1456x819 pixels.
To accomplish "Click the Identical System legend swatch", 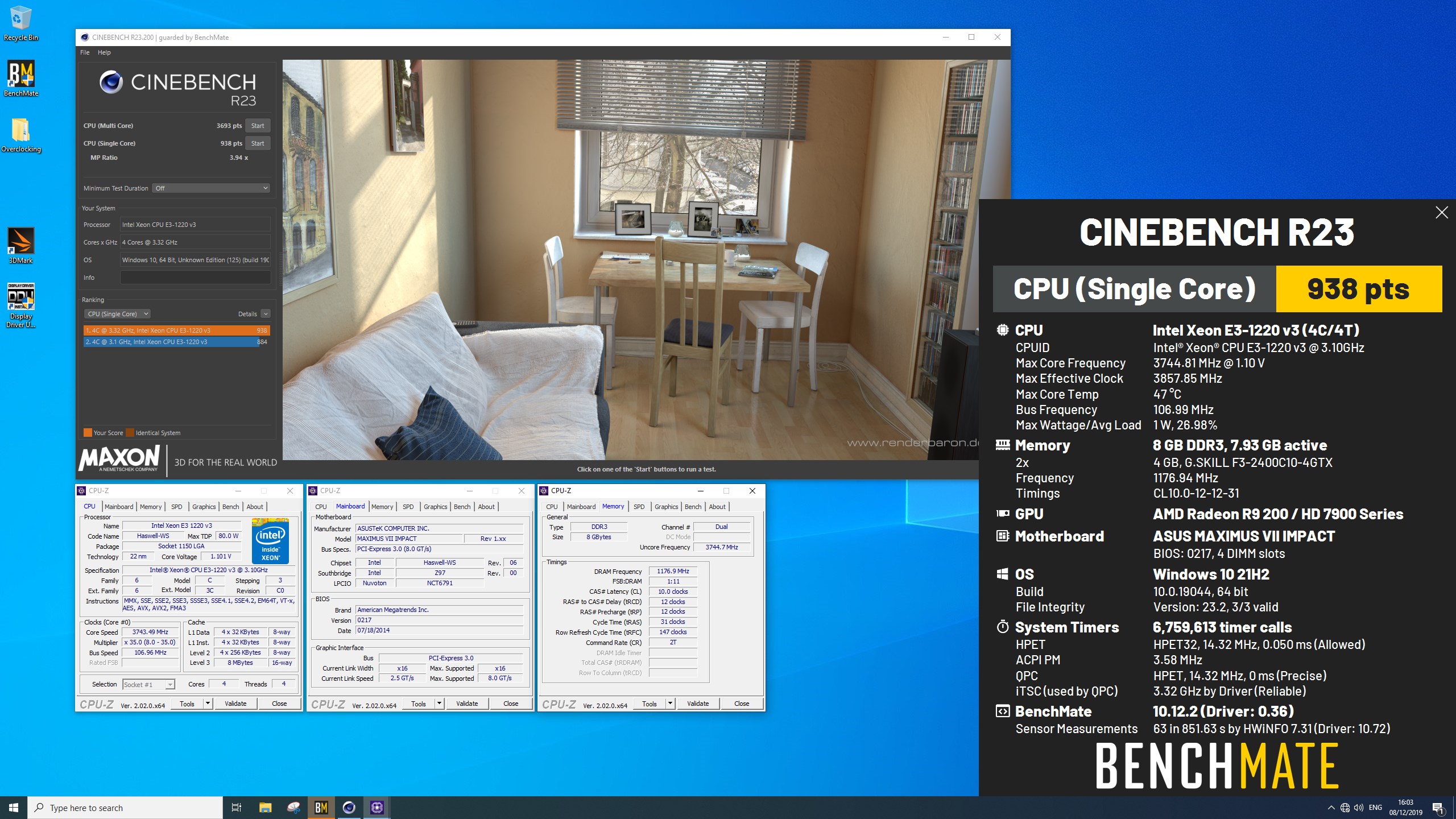I will click(130, 433).
